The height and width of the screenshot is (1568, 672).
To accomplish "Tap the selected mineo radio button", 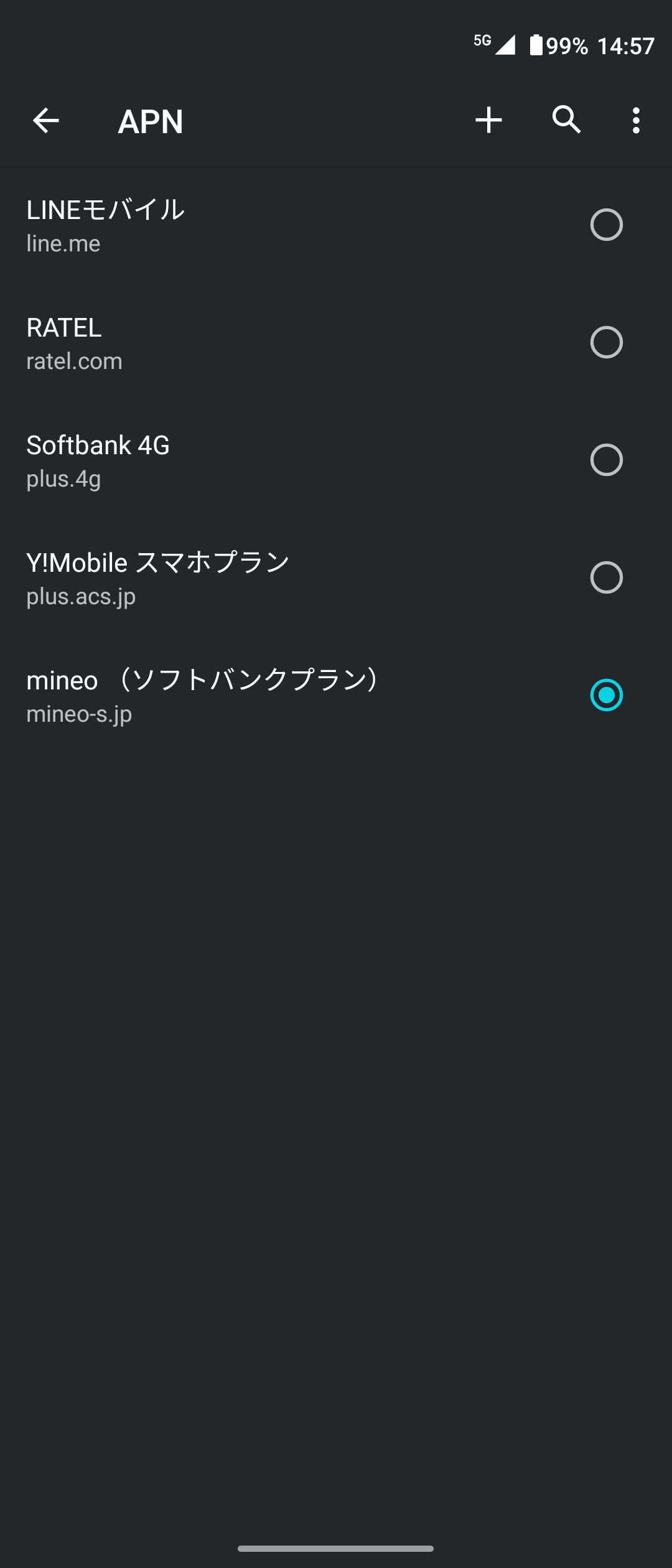I will tap(606, 695).
